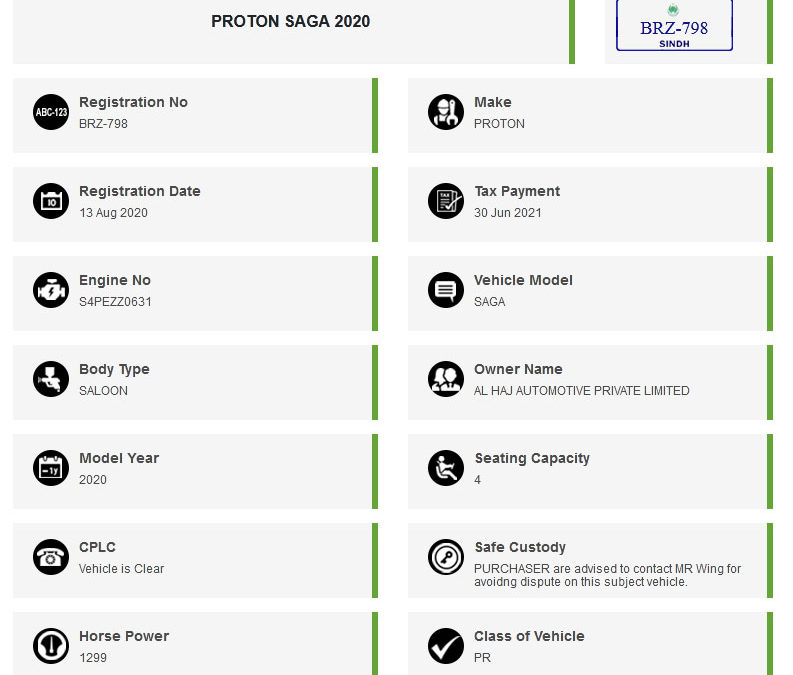Click the Model Year calendar icon
Screen dimensions: 793x675
tap(51, 468)
